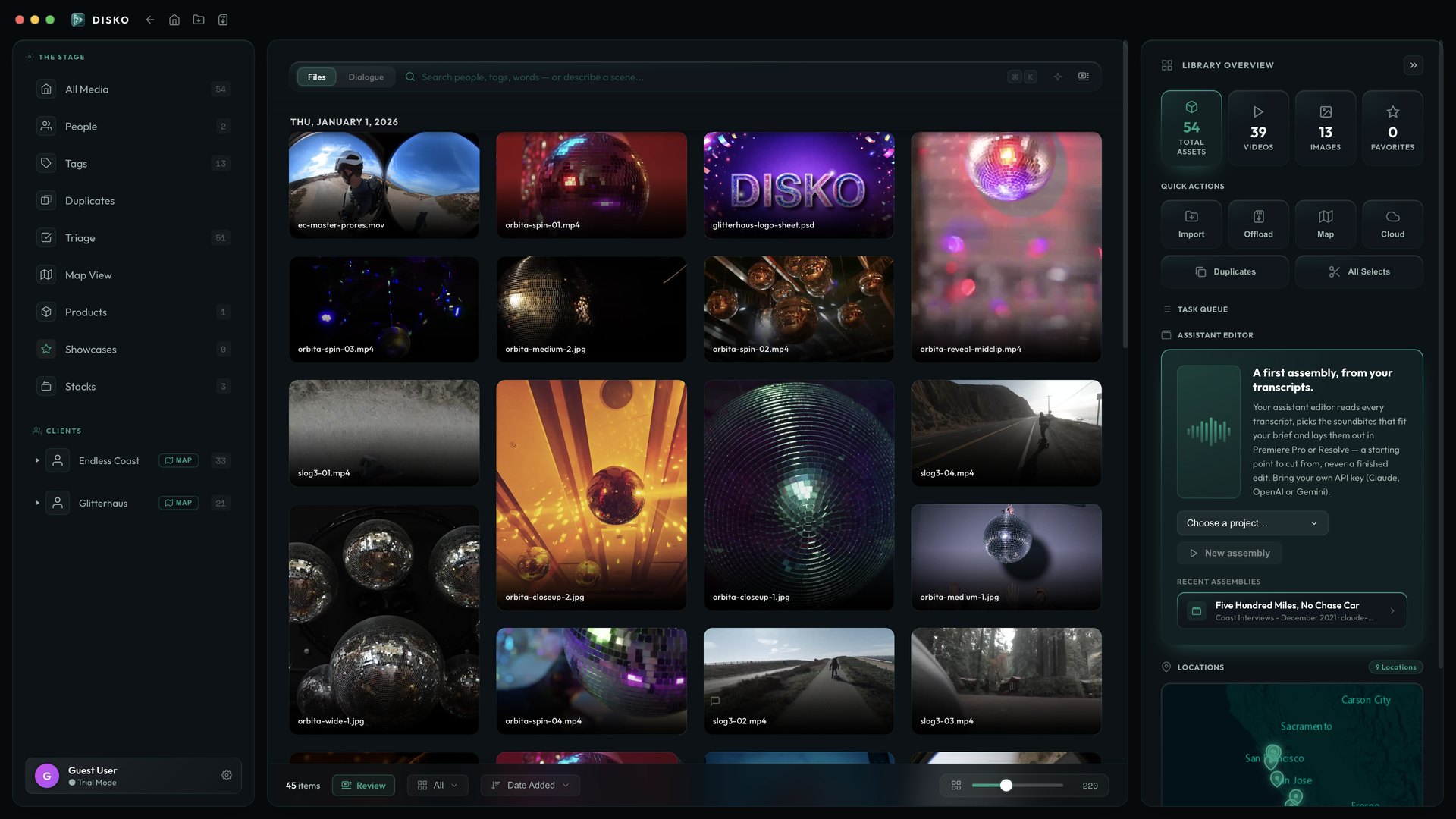Switch to the Dialogue tab

pos(366,77)
